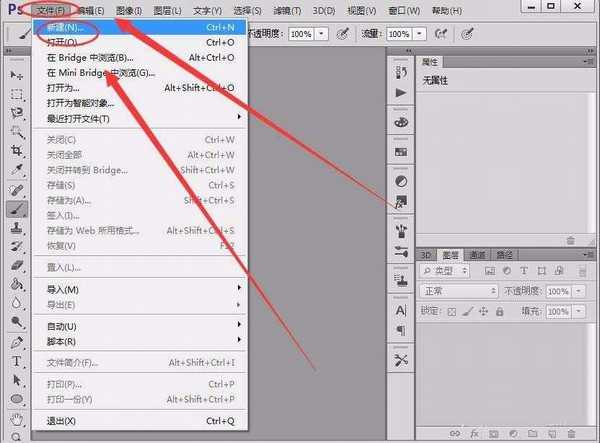
Task: Open the History panel icon
Action: click(401, 73)
